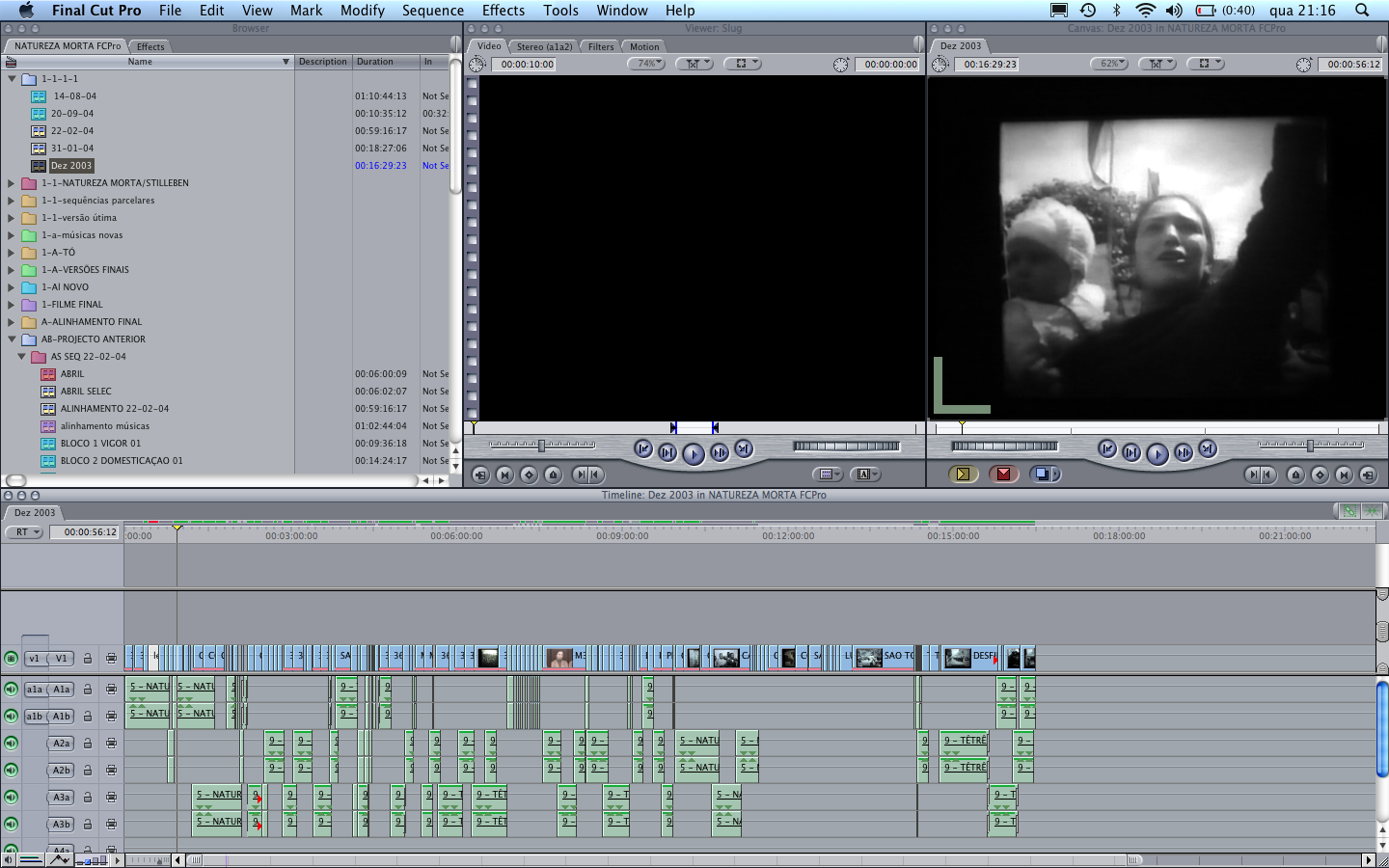Click Go to Previous Edit in Viewer
The width and height of the screenshot is (1389, 868).
pyautogui.click(x=643, y=449)
